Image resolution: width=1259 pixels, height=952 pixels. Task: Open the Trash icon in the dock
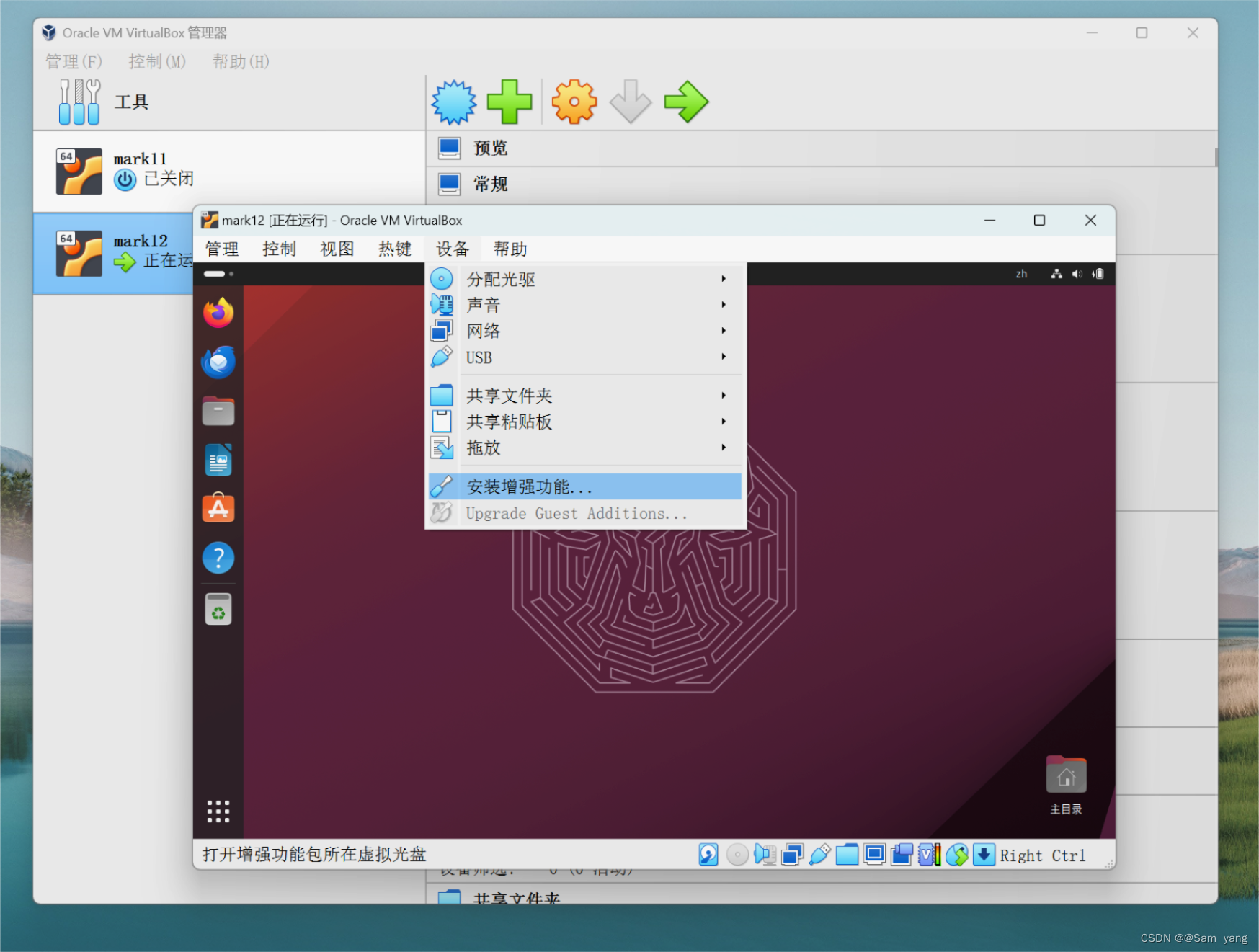tap(218, 610)
